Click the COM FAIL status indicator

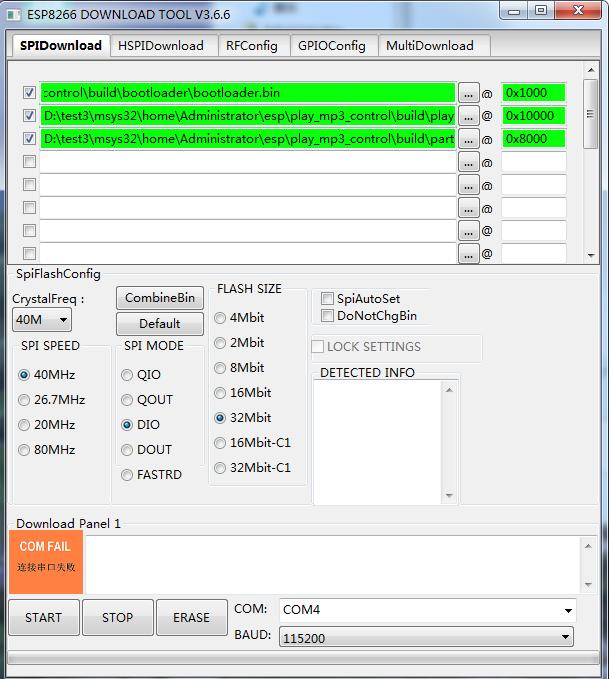(46, 562)
